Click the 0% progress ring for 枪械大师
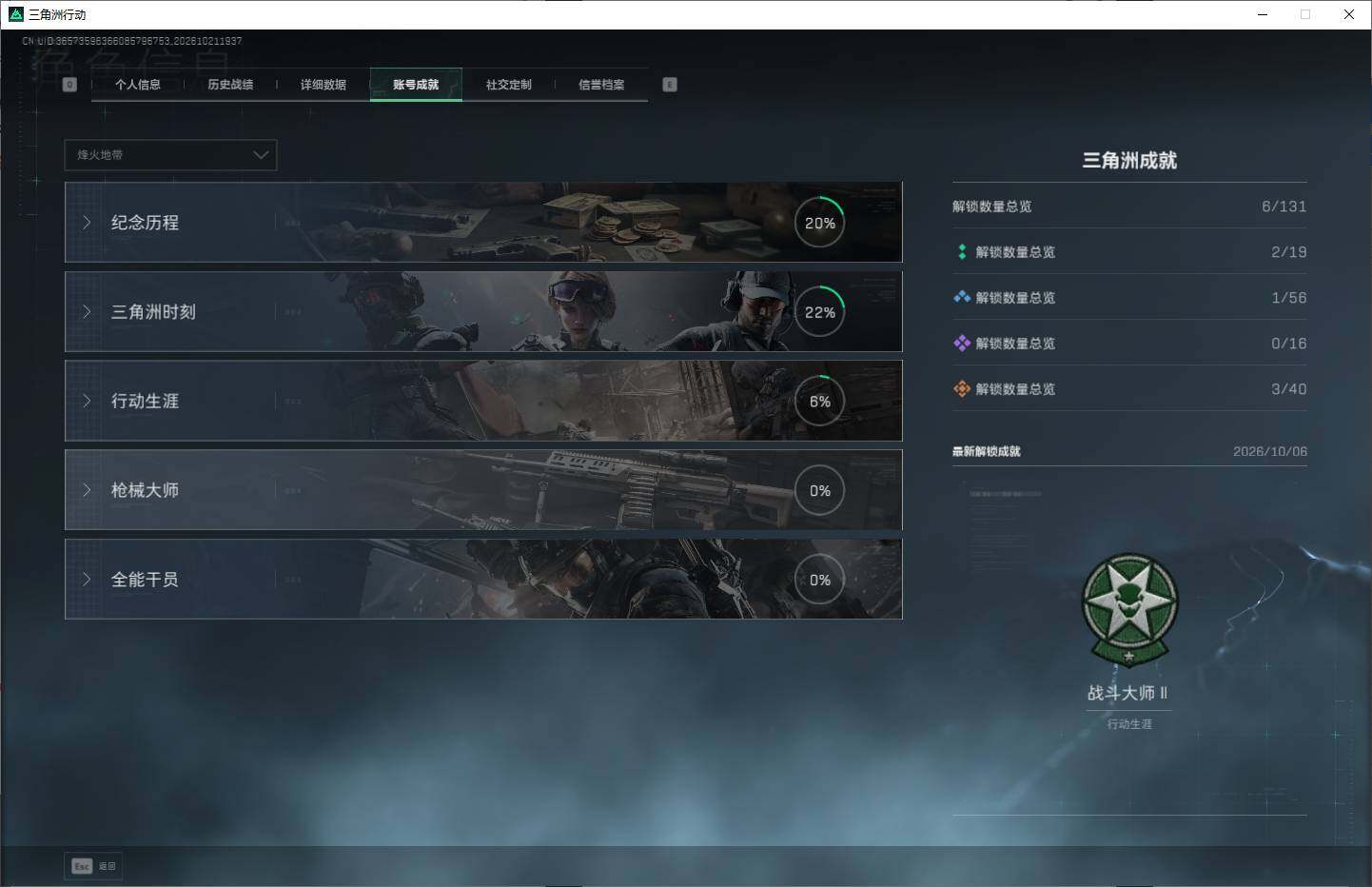This screenshot has width=1372, height=887. [820, 491]
